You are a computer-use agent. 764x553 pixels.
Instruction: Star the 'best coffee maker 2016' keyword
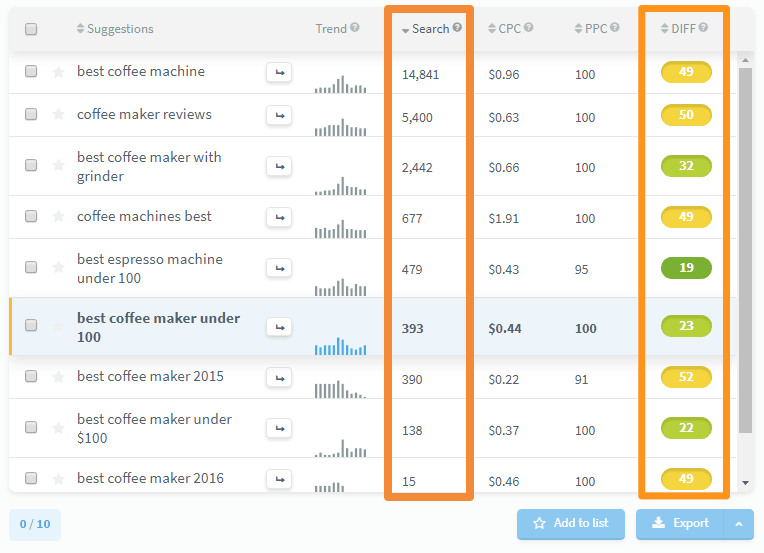(58, 479)
